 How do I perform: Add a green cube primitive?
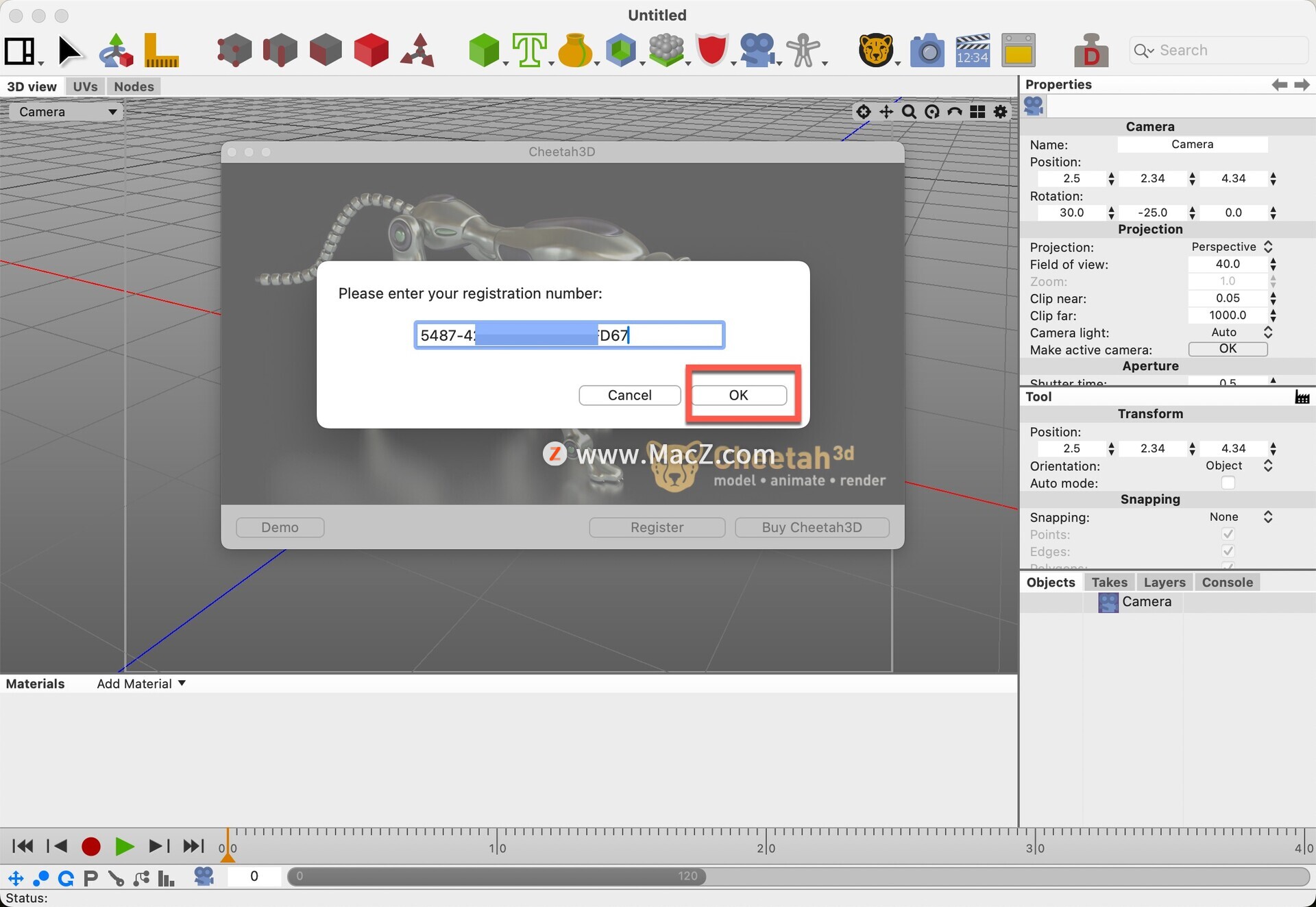pos(484,51)
